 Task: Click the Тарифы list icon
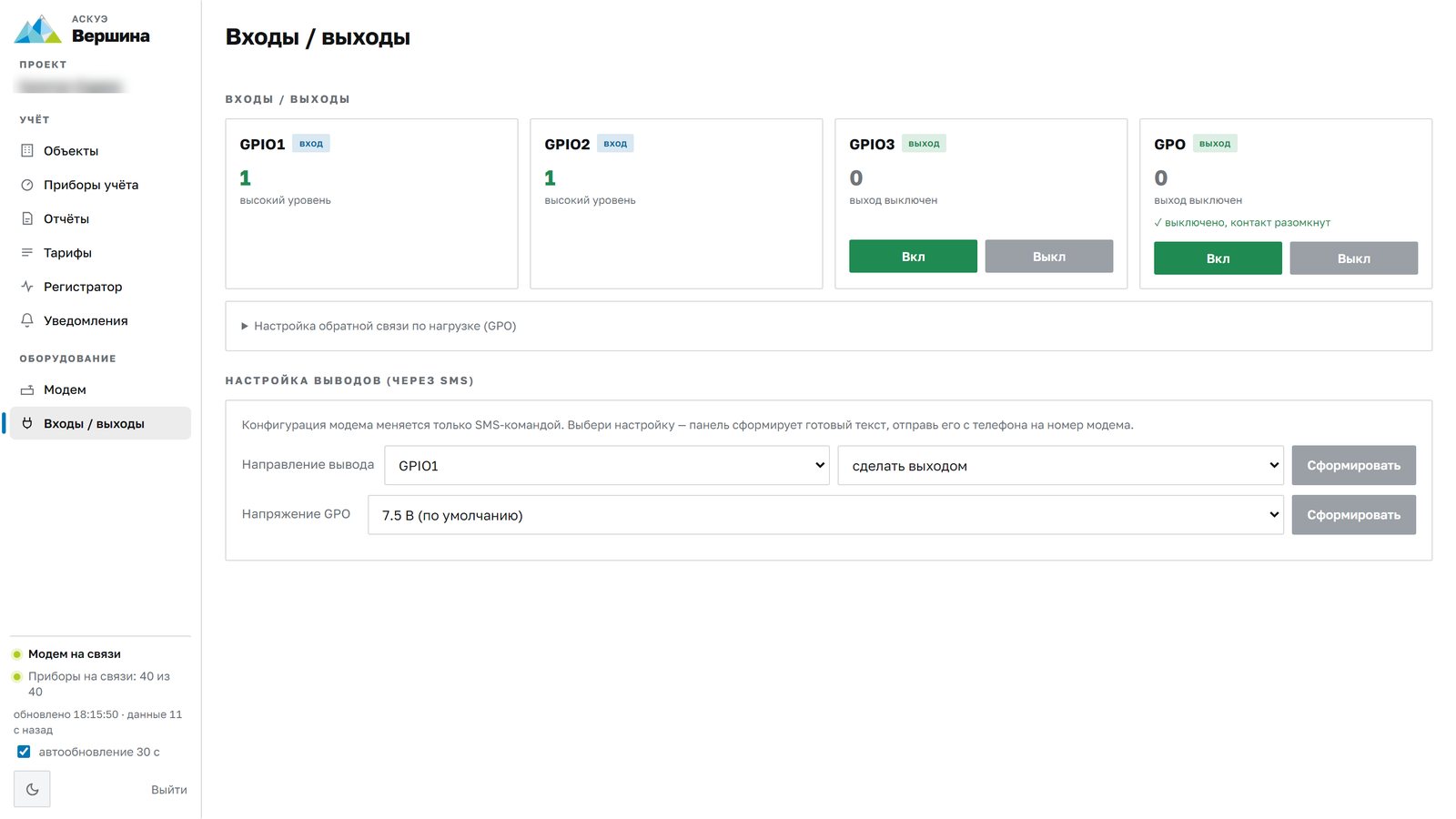27,253
